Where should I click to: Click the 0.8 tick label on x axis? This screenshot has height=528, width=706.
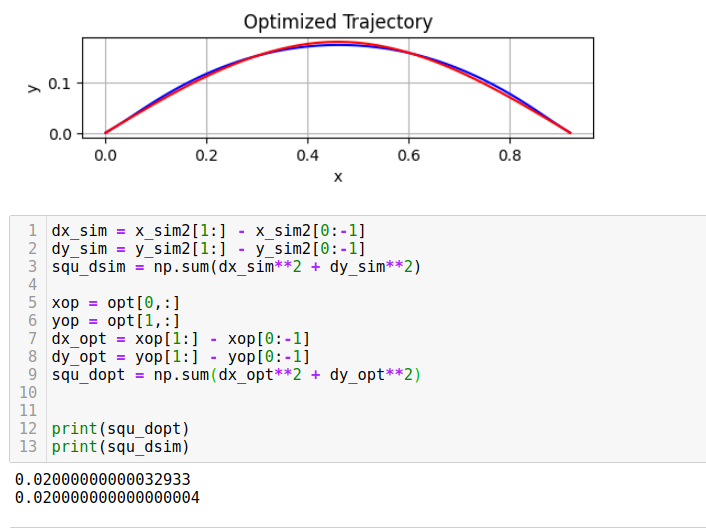coord(510,156)
